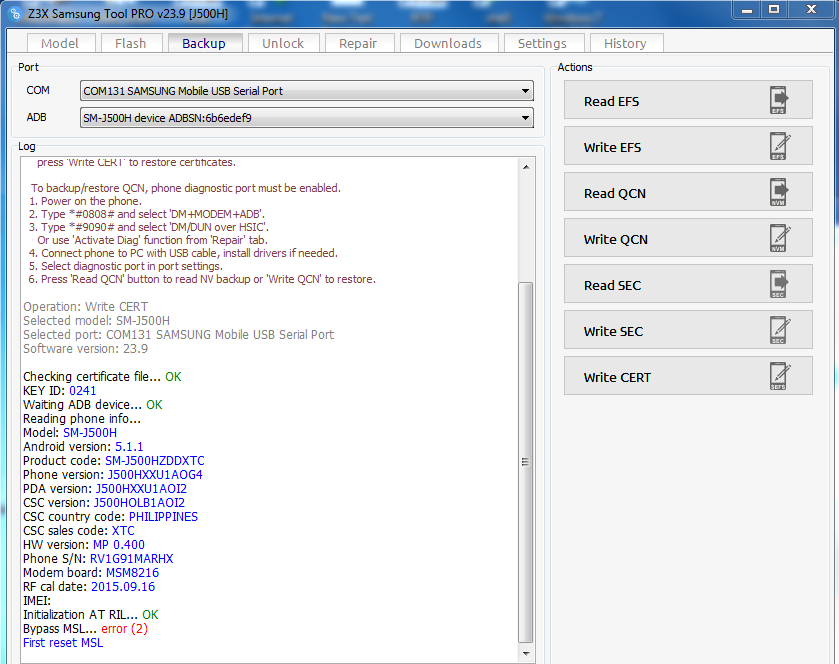The image size is (839, 664).
Task: Click the product code SM-J500HZDDXTC
Action: coord(155,461)
